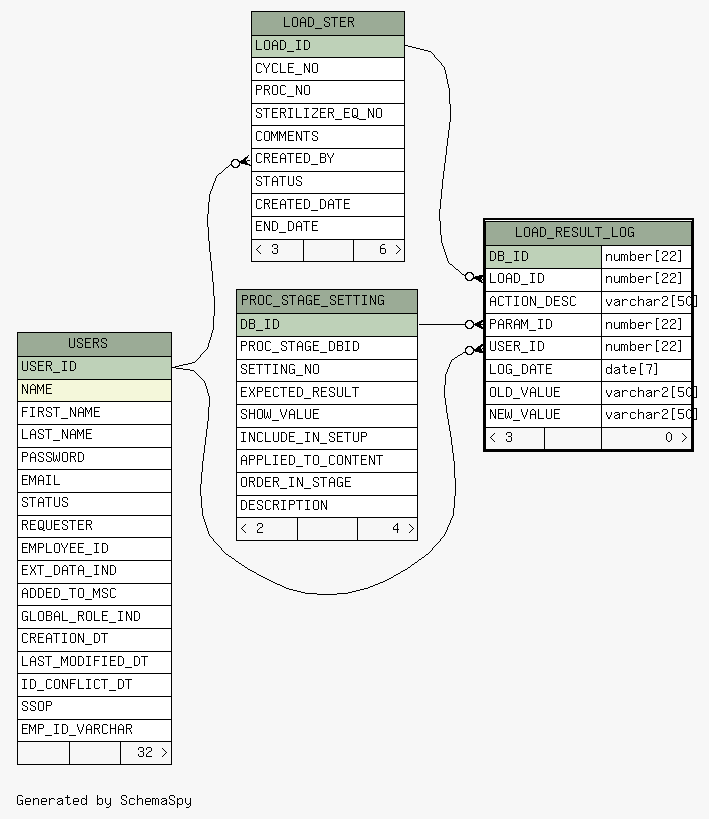Click LOAD_STER parent count '< 3'

(277, 250)
